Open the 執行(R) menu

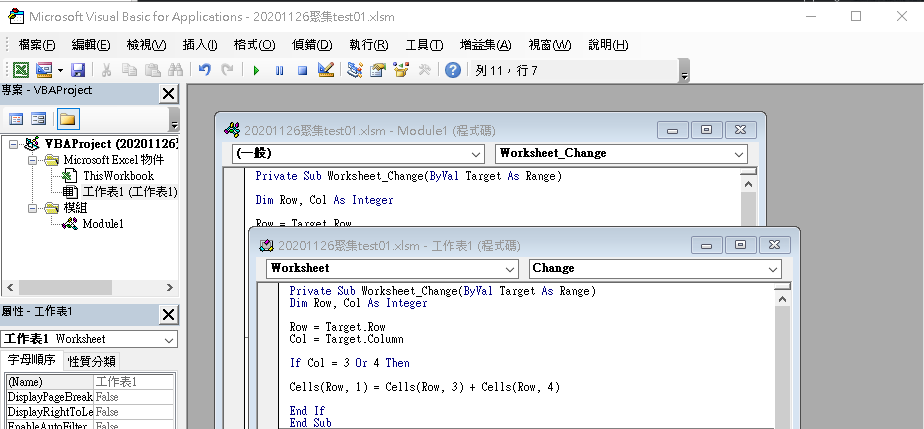[369, 45]
